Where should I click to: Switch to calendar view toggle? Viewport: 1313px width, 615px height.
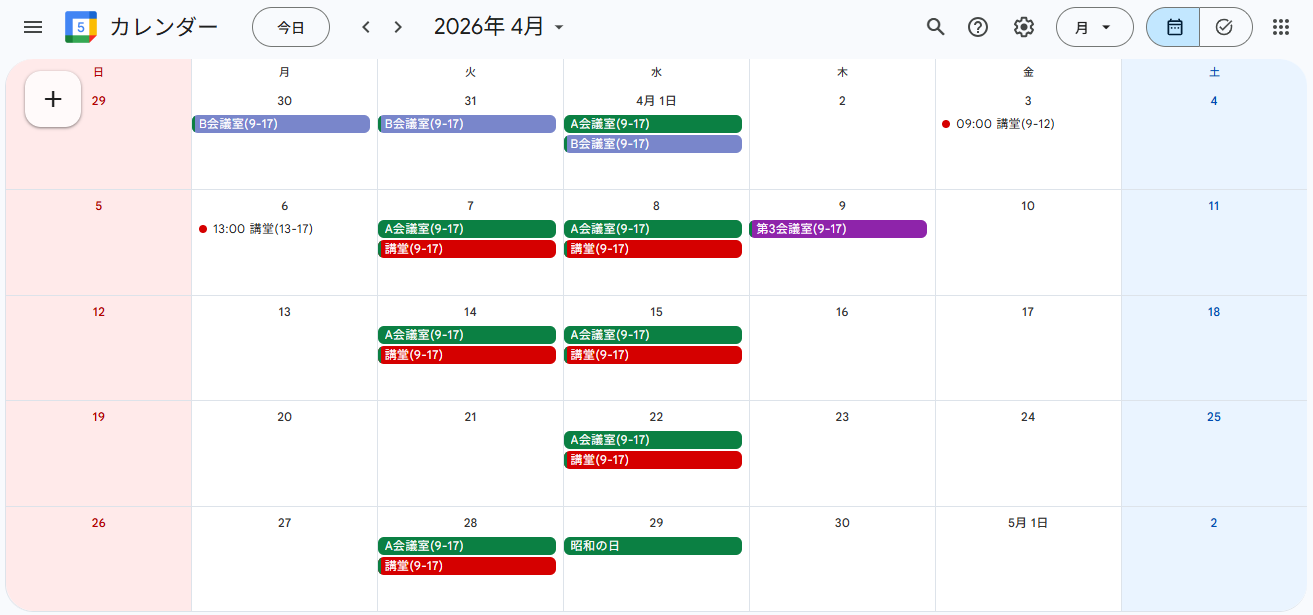(1174, 27)
